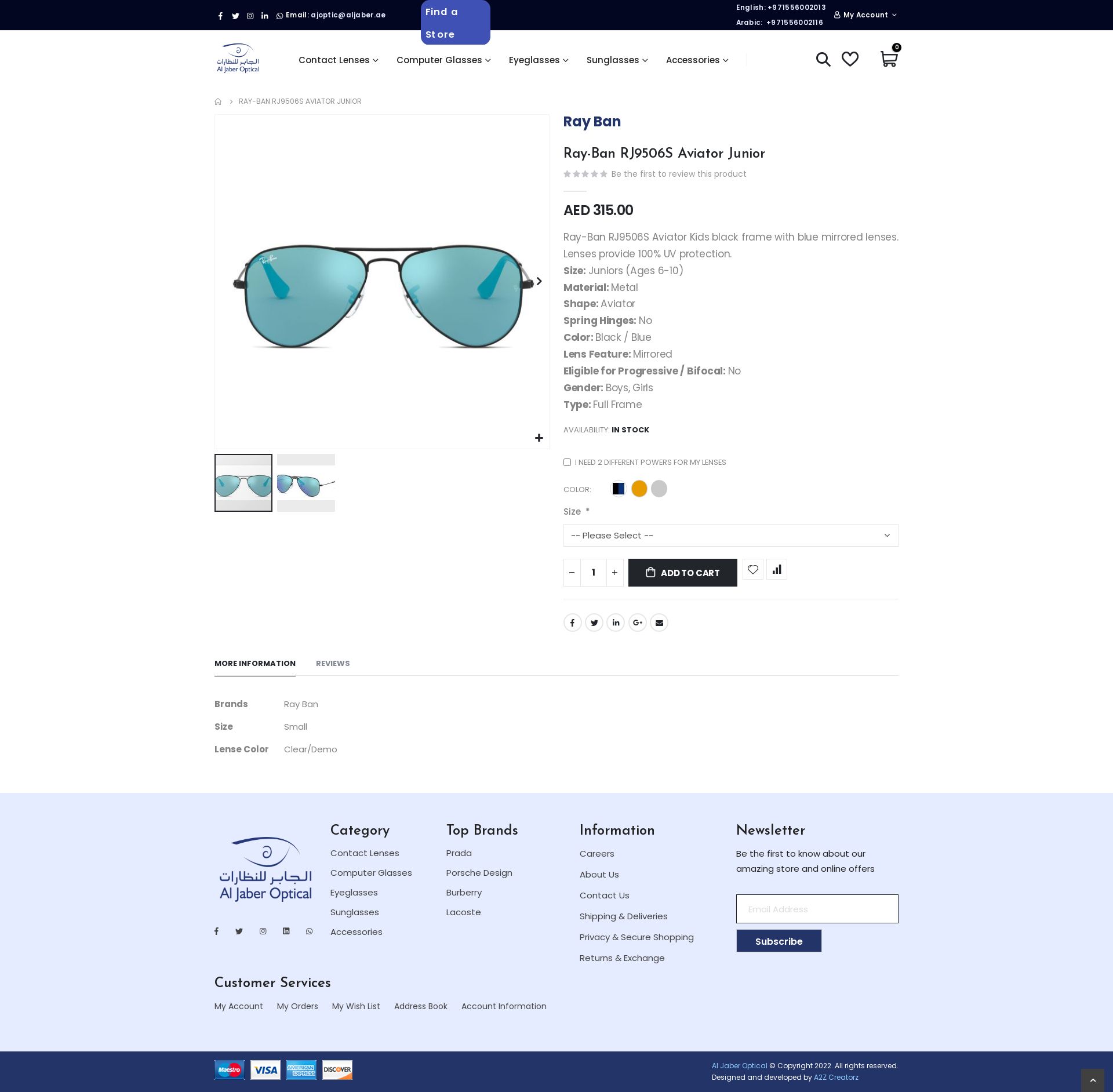Go to home via breadcrumb house icon
Viewport: 1113px width, 1092px height.
coord(218,101)
